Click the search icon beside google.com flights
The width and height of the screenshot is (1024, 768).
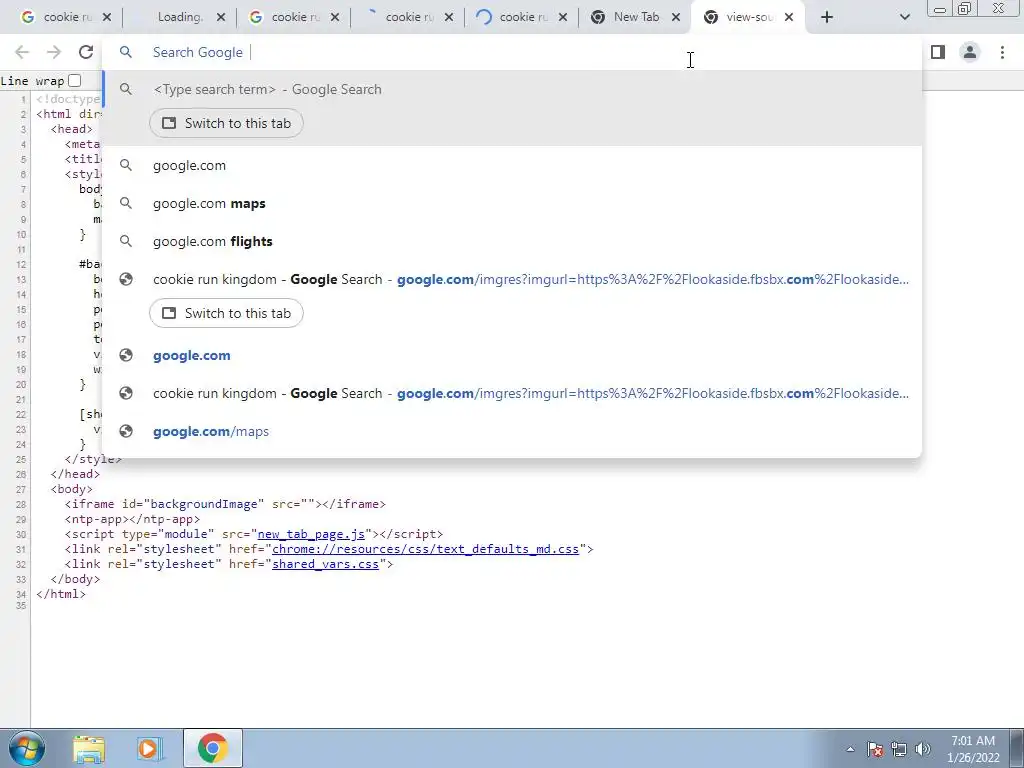point(126,241)
